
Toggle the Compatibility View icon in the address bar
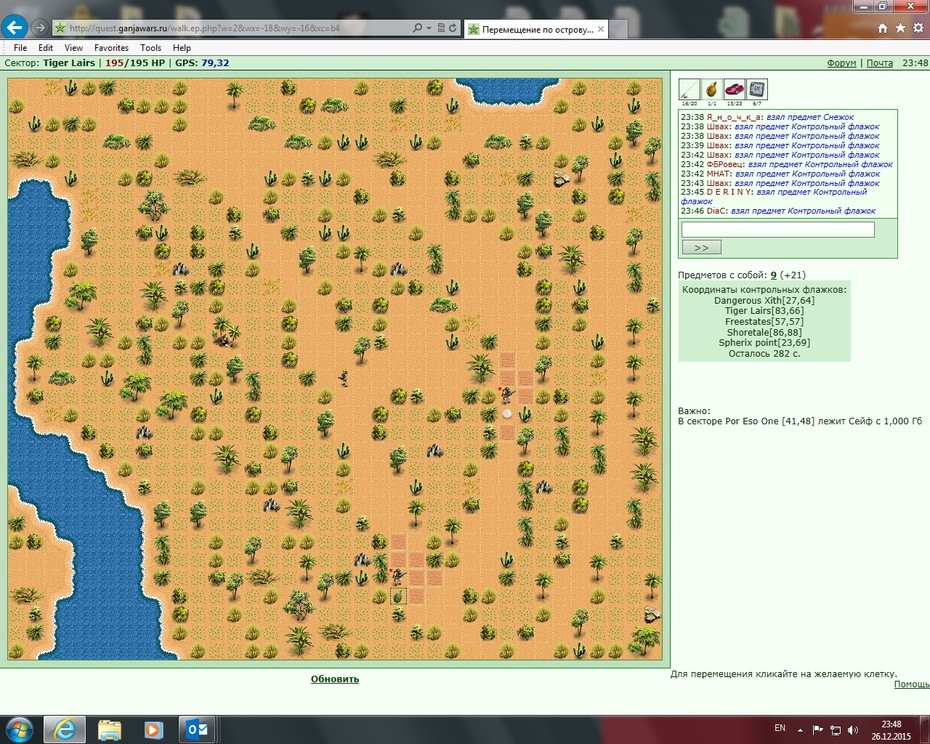(441, 28)
